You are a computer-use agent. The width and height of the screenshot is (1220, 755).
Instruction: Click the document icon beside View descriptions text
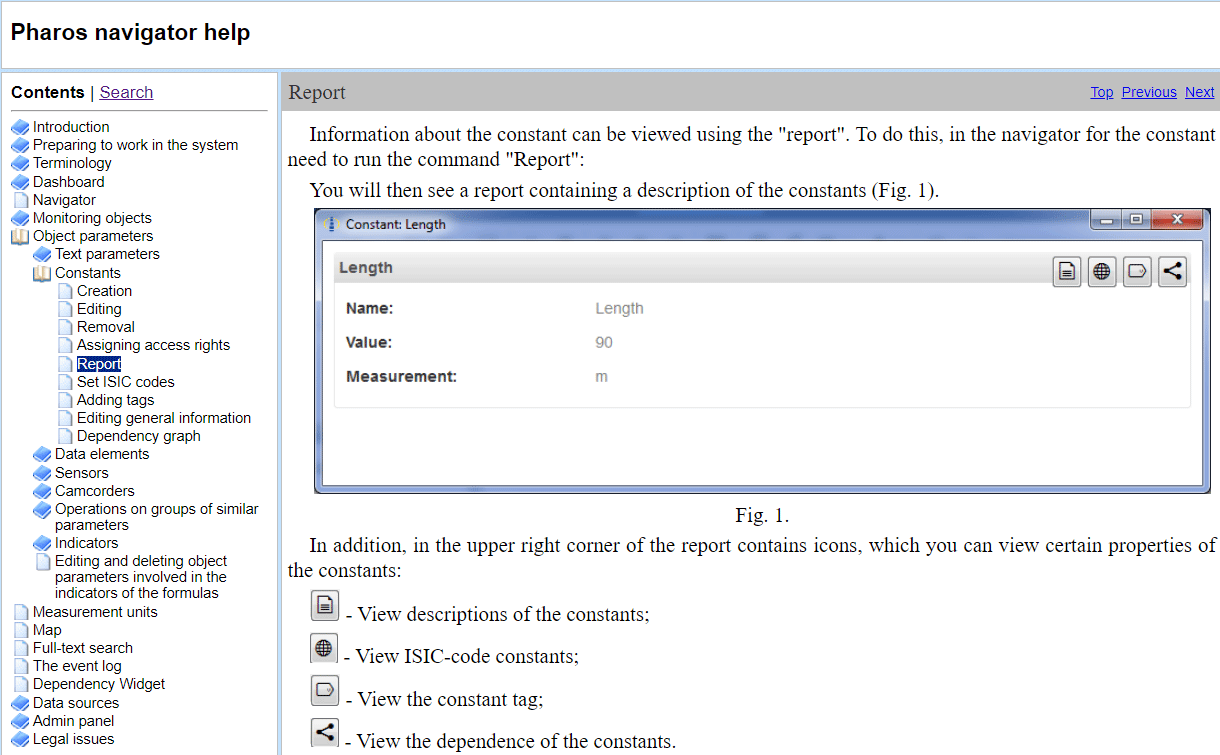(x=324, y=606)
